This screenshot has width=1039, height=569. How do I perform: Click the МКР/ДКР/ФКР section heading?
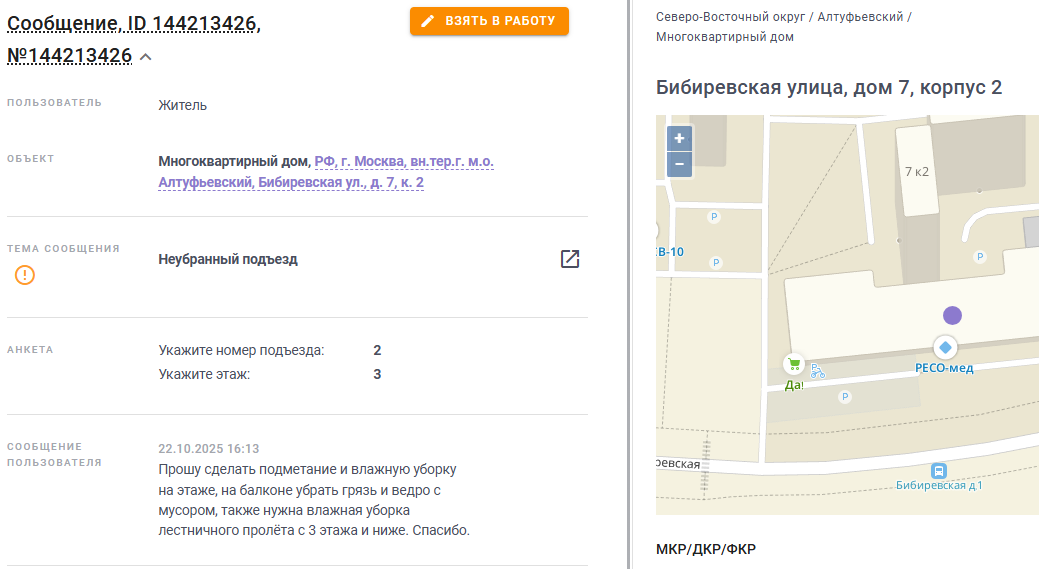706,549
